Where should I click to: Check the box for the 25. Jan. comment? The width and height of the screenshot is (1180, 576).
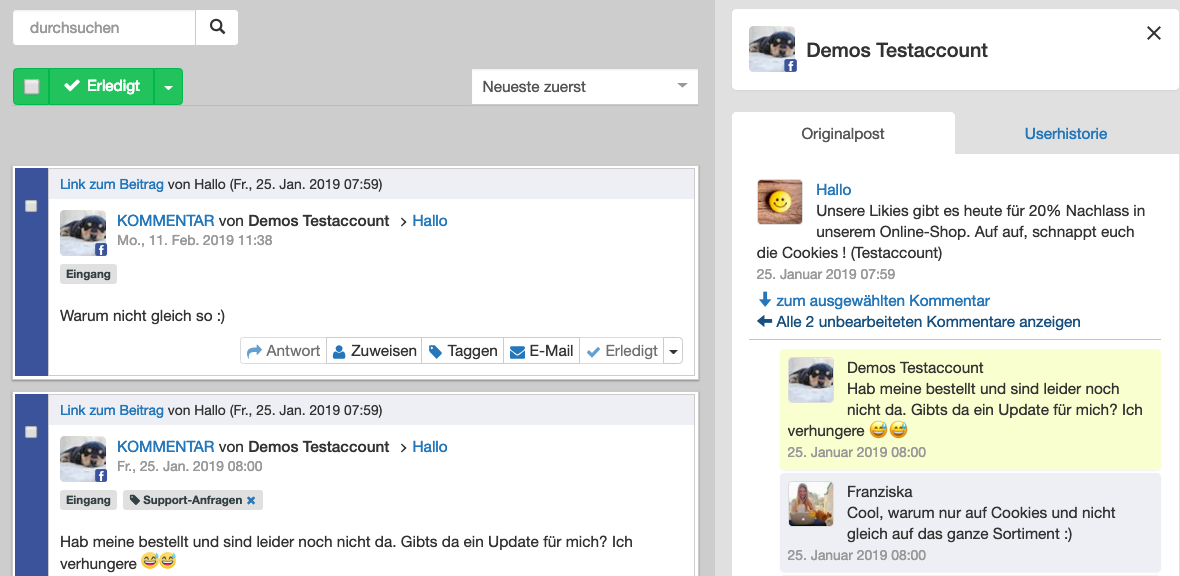tap(31, 432)
